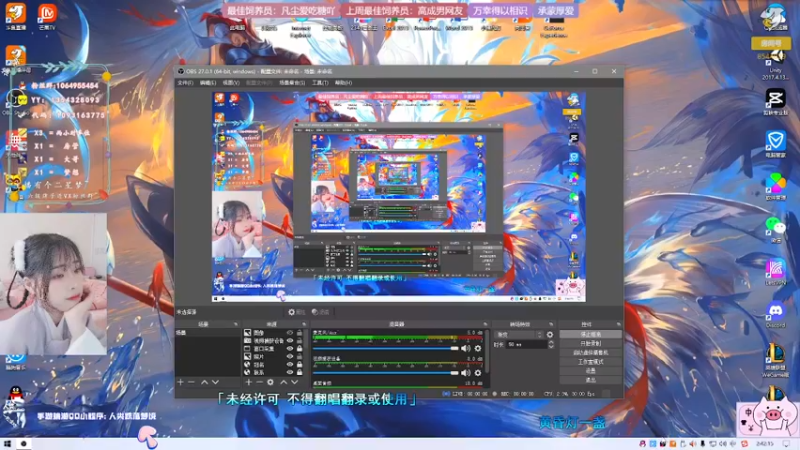Pop out the controls dock panel

[618, 324]
